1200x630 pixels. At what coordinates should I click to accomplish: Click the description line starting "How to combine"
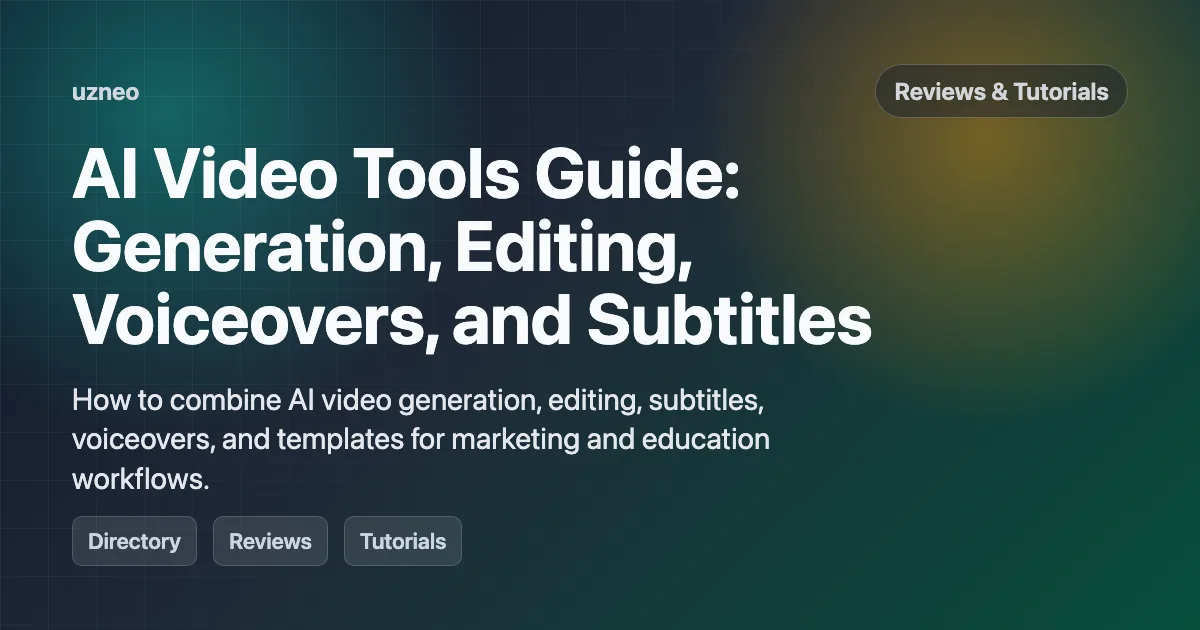(x=419, y=402)
